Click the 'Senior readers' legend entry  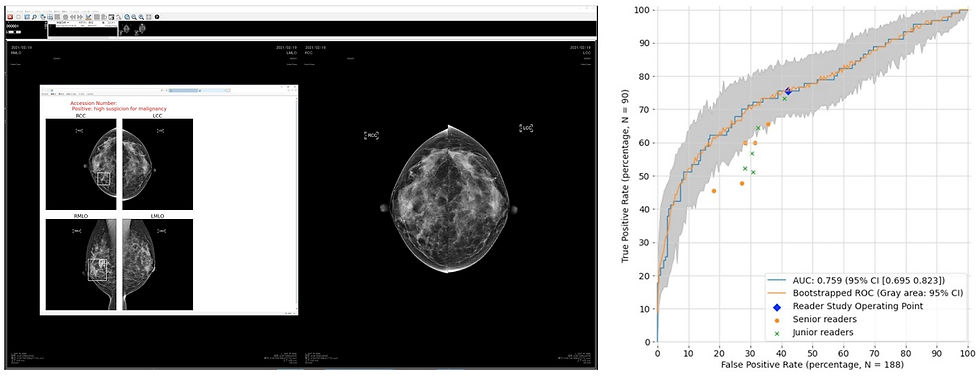(816, 320)
